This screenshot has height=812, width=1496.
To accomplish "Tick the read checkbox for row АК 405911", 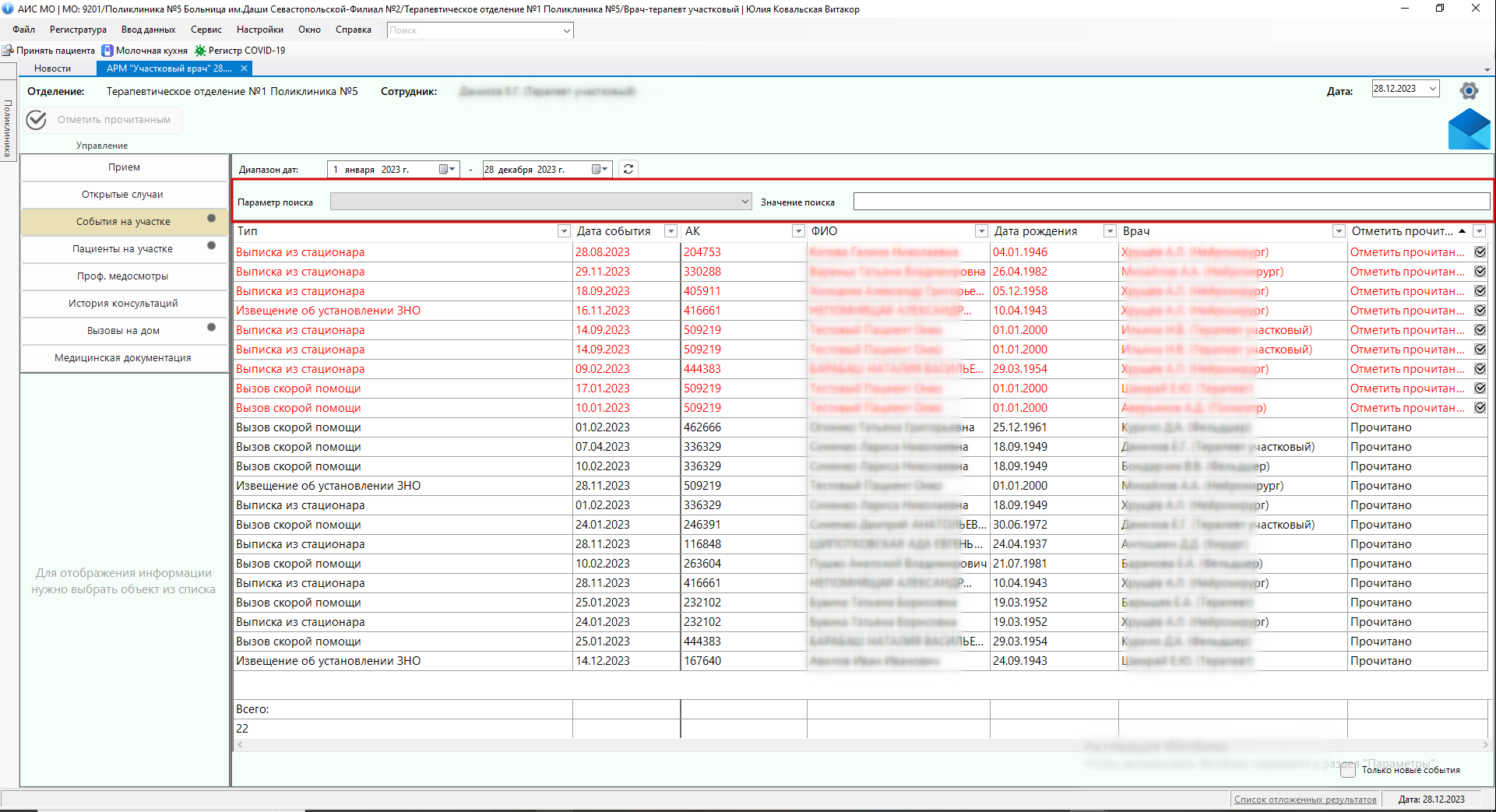I will (1480, 291).
